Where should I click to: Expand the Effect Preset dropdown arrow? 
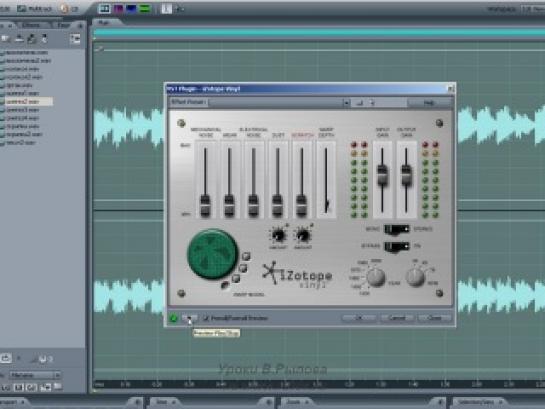tap(346, 103)
